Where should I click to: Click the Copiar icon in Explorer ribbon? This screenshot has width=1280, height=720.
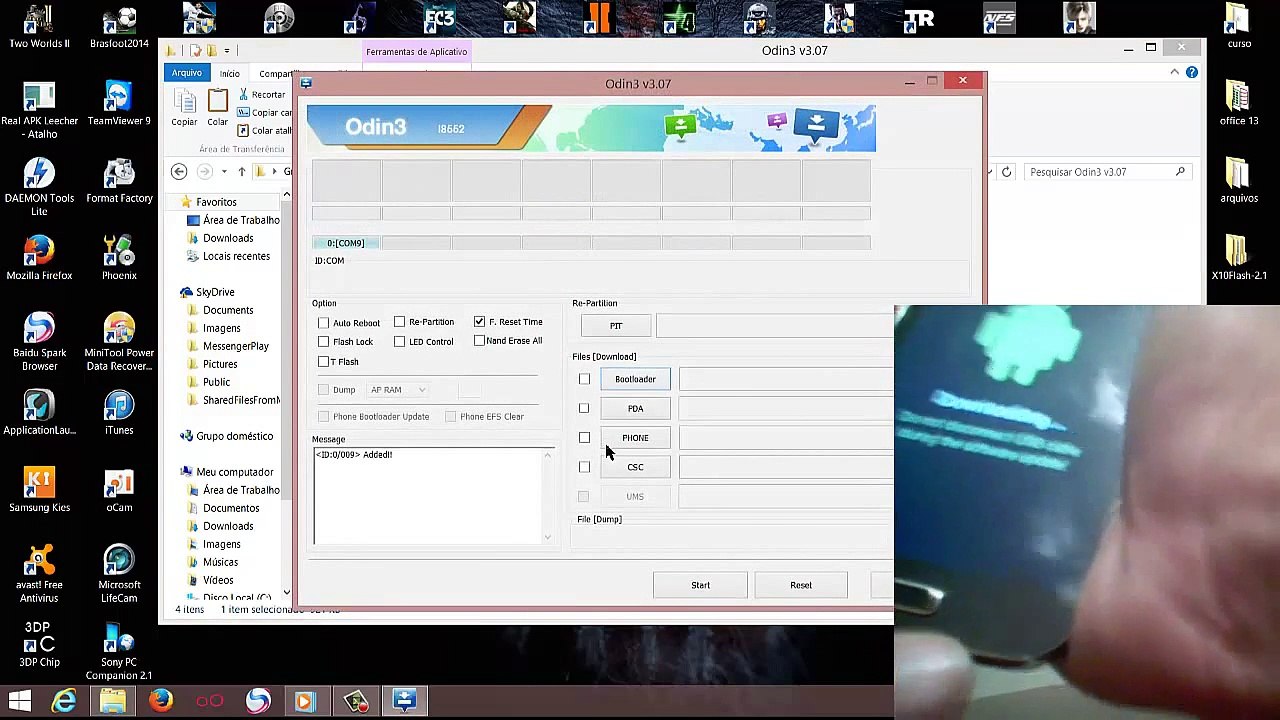[x=184, y=108]
